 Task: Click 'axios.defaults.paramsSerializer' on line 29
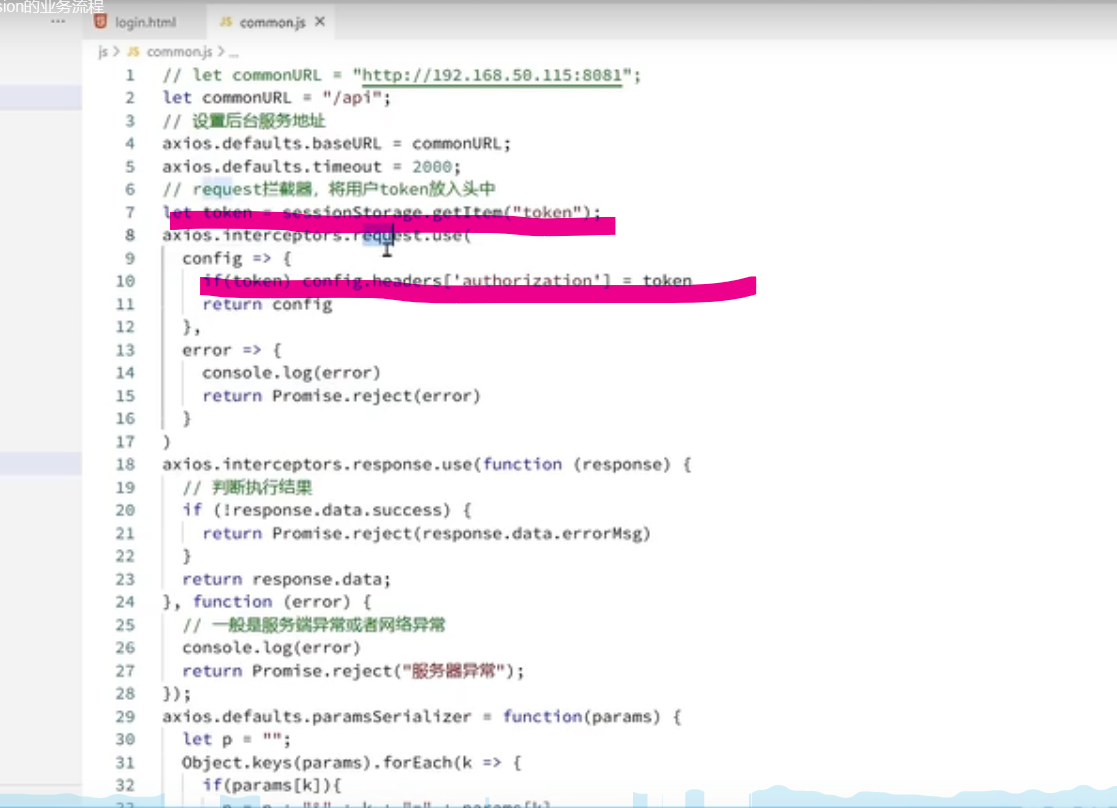point(316,717)
